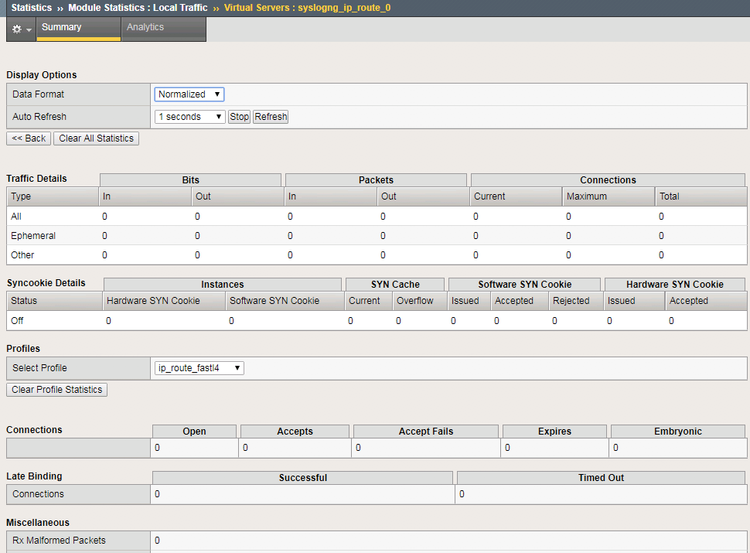
Task: Click the Embryonic connections header
Action: click(x=677, y=431)
